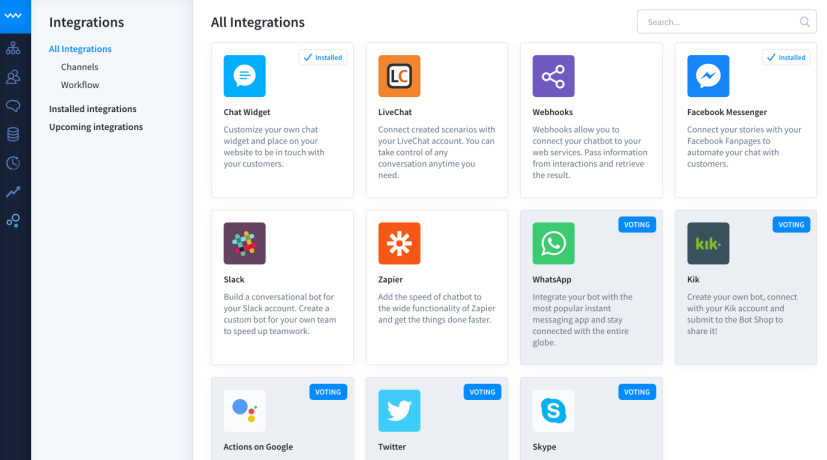This screenshot has height=460, width=827.
Task: Select the integrations bubbles icon in sidebar
Action: 13,221
